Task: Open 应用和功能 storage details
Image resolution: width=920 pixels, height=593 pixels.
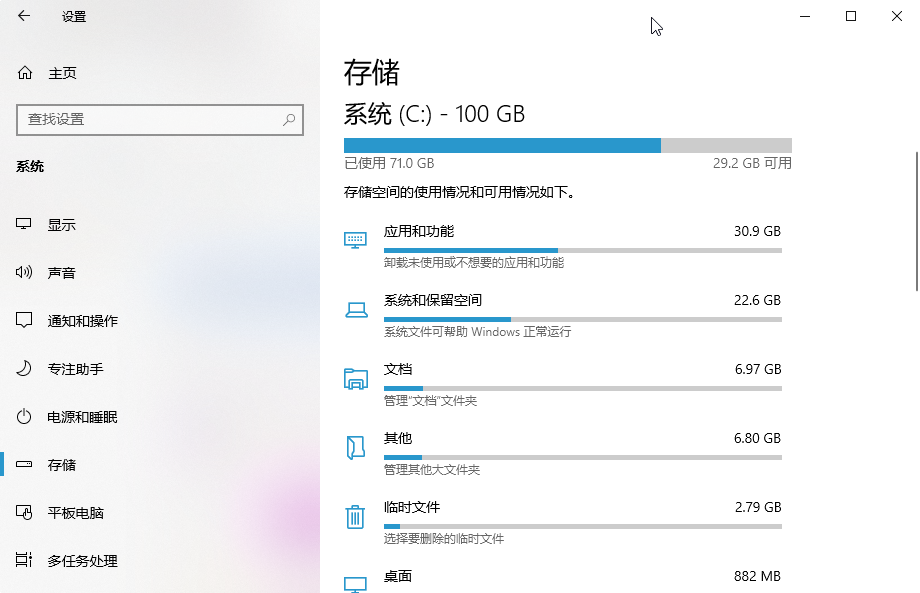Action: (563, 246)
